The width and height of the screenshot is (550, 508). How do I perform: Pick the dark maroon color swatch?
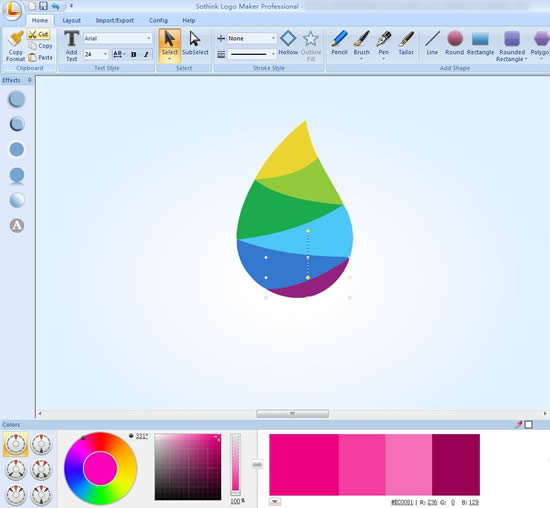(x=456, y=464)
